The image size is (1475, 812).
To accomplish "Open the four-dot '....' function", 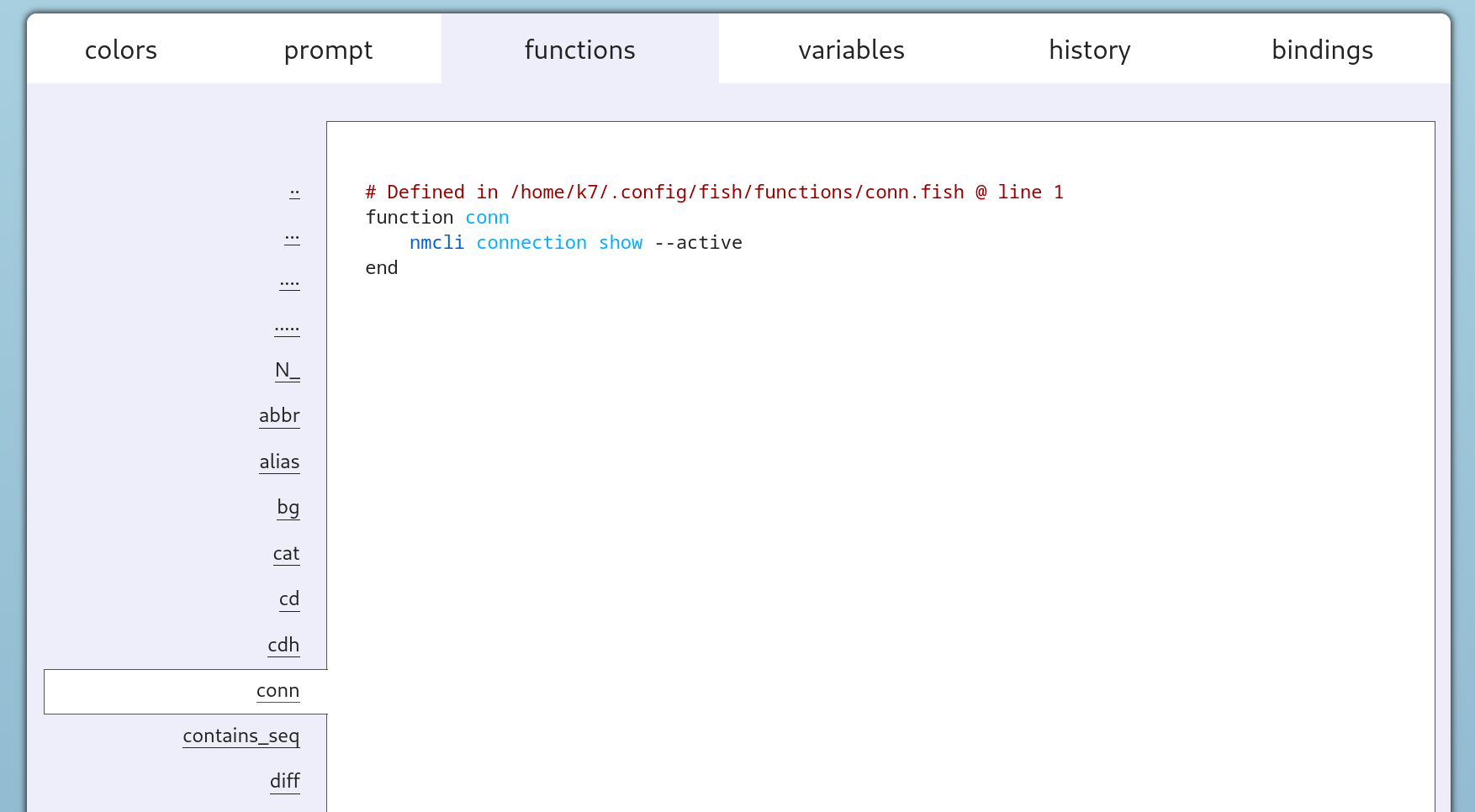I will click(x=289, y=283).
